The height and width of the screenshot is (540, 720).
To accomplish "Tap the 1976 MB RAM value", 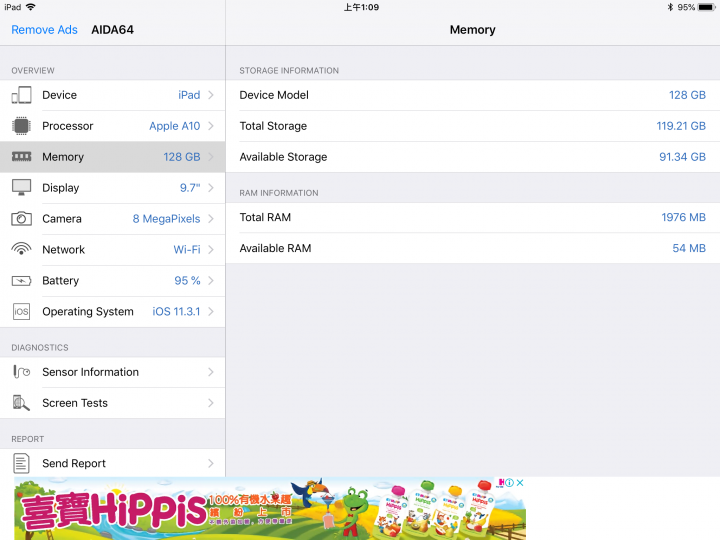I will (x=683, y=217).
